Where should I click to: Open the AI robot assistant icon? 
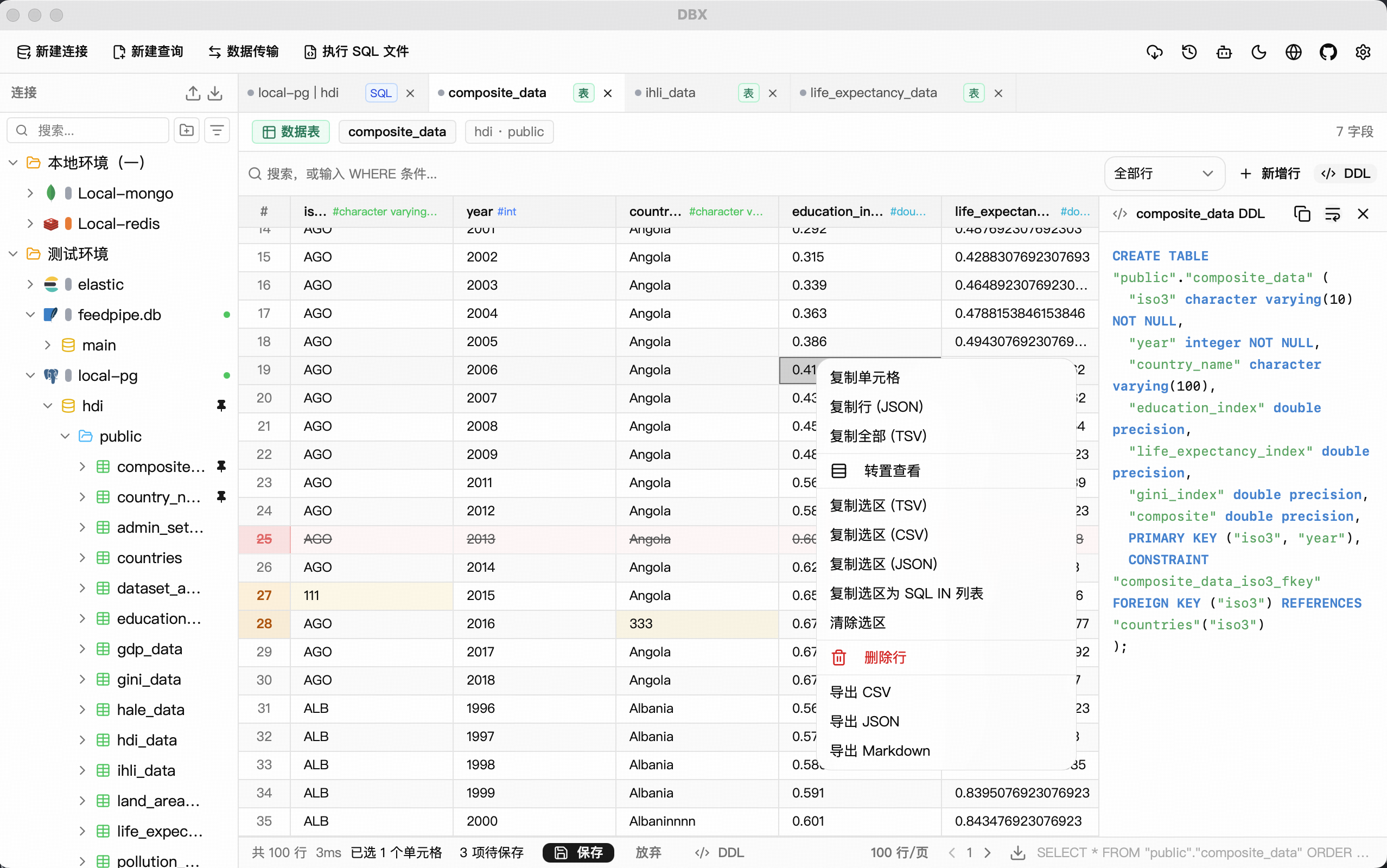click(1224, 52)
